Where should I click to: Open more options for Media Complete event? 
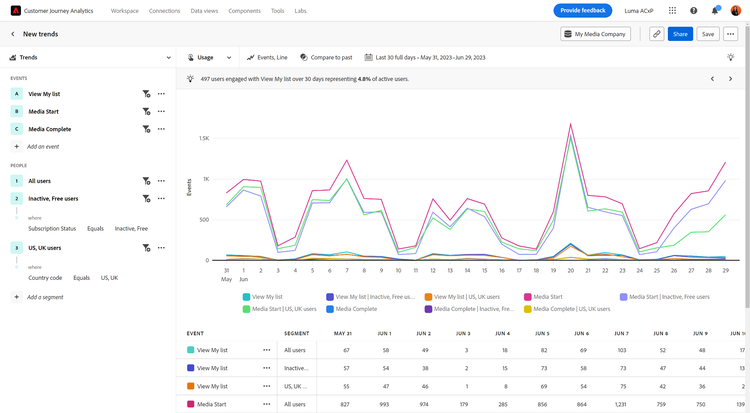pyautogui.click(x=161, y=129)
